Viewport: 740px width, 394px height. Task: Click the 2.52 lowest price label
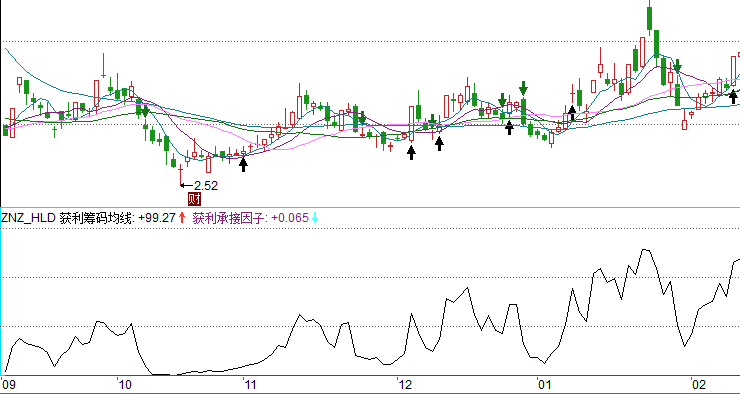(x=206, y=186)
